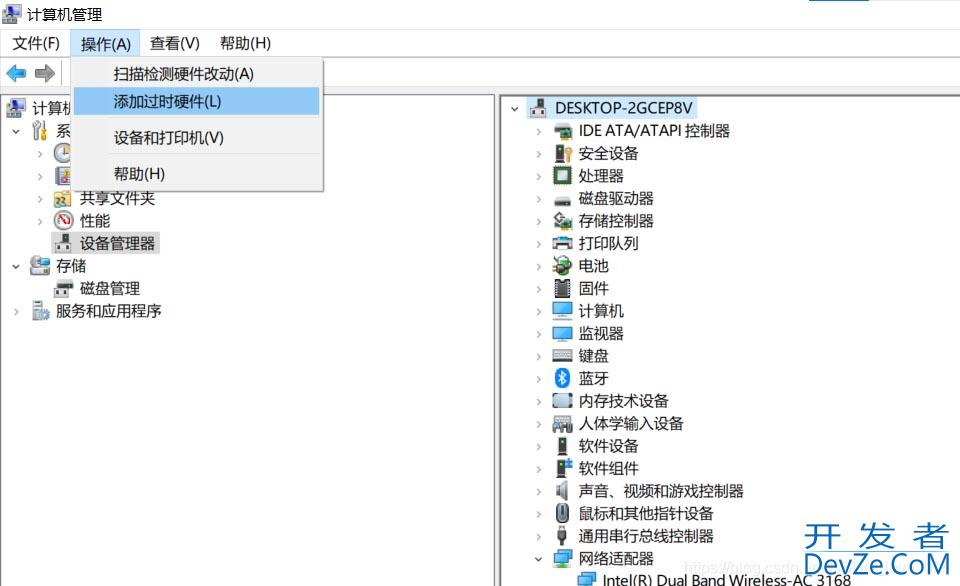Expand the 蓝牙 category arrow

coord(539,379)
